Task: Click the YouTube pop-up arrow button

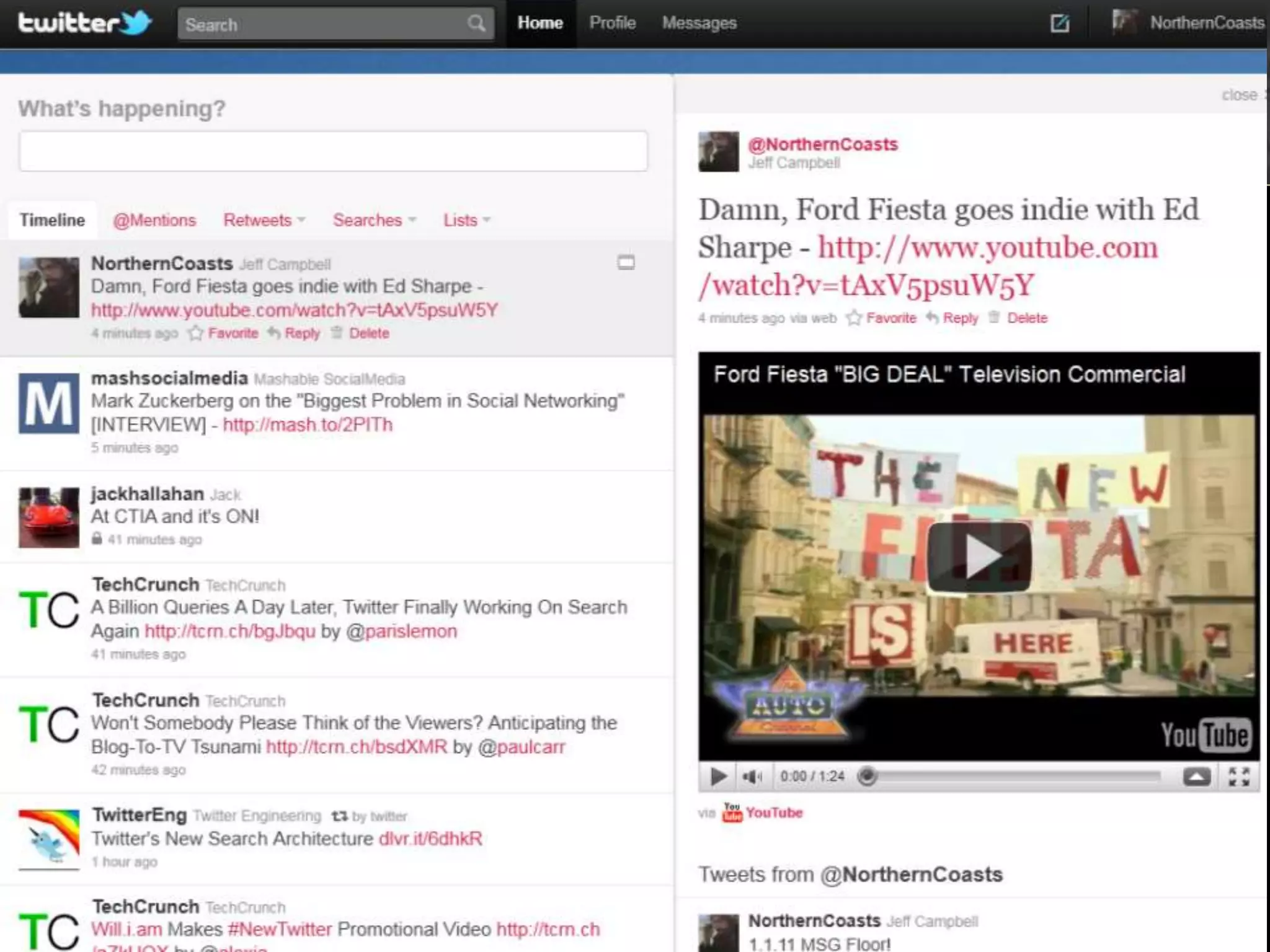Action: 1196,776
